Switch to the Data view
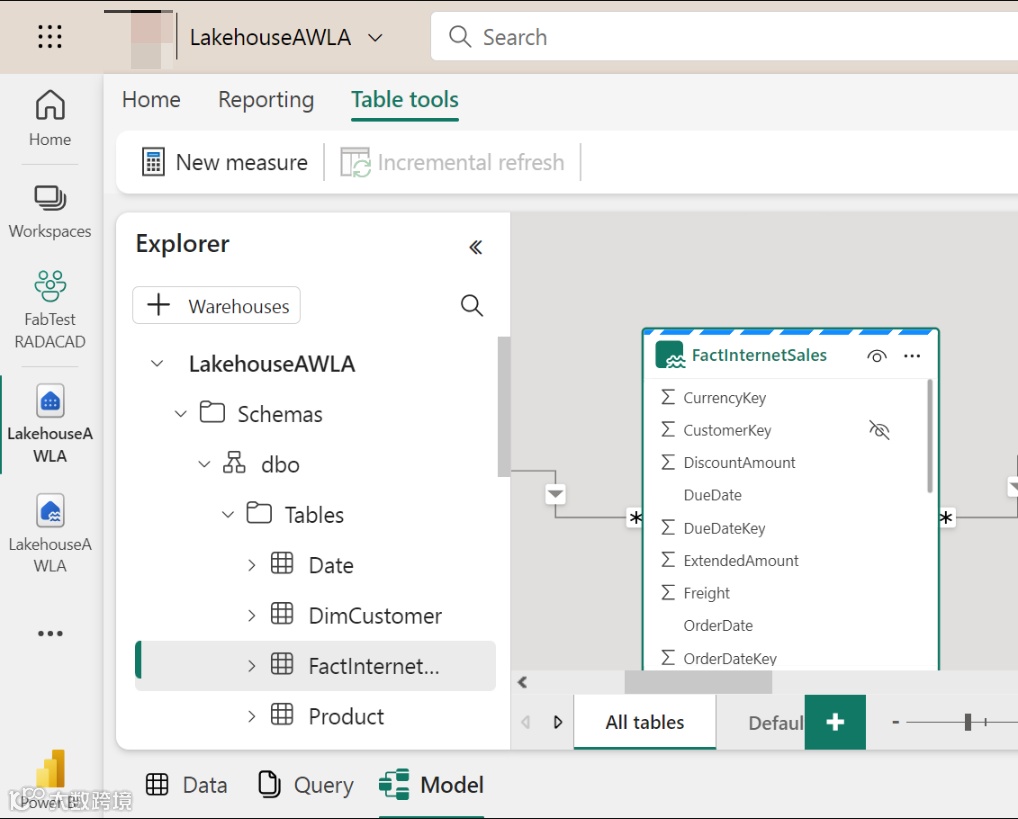The width and height of the screenshot is (1018, 819). pos(186,785)
